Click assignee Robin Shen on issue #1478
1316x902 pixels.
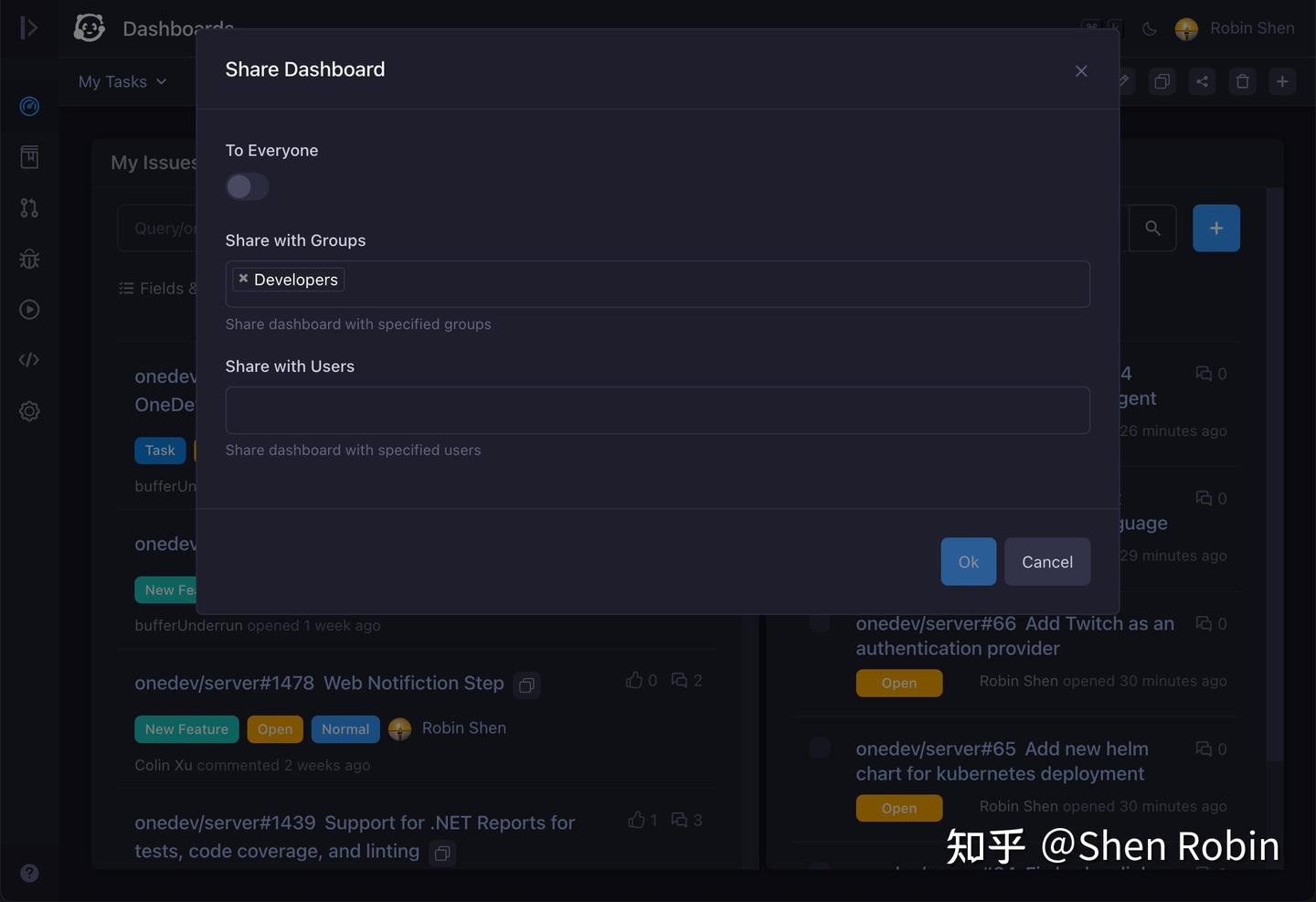tap(448, 728)
